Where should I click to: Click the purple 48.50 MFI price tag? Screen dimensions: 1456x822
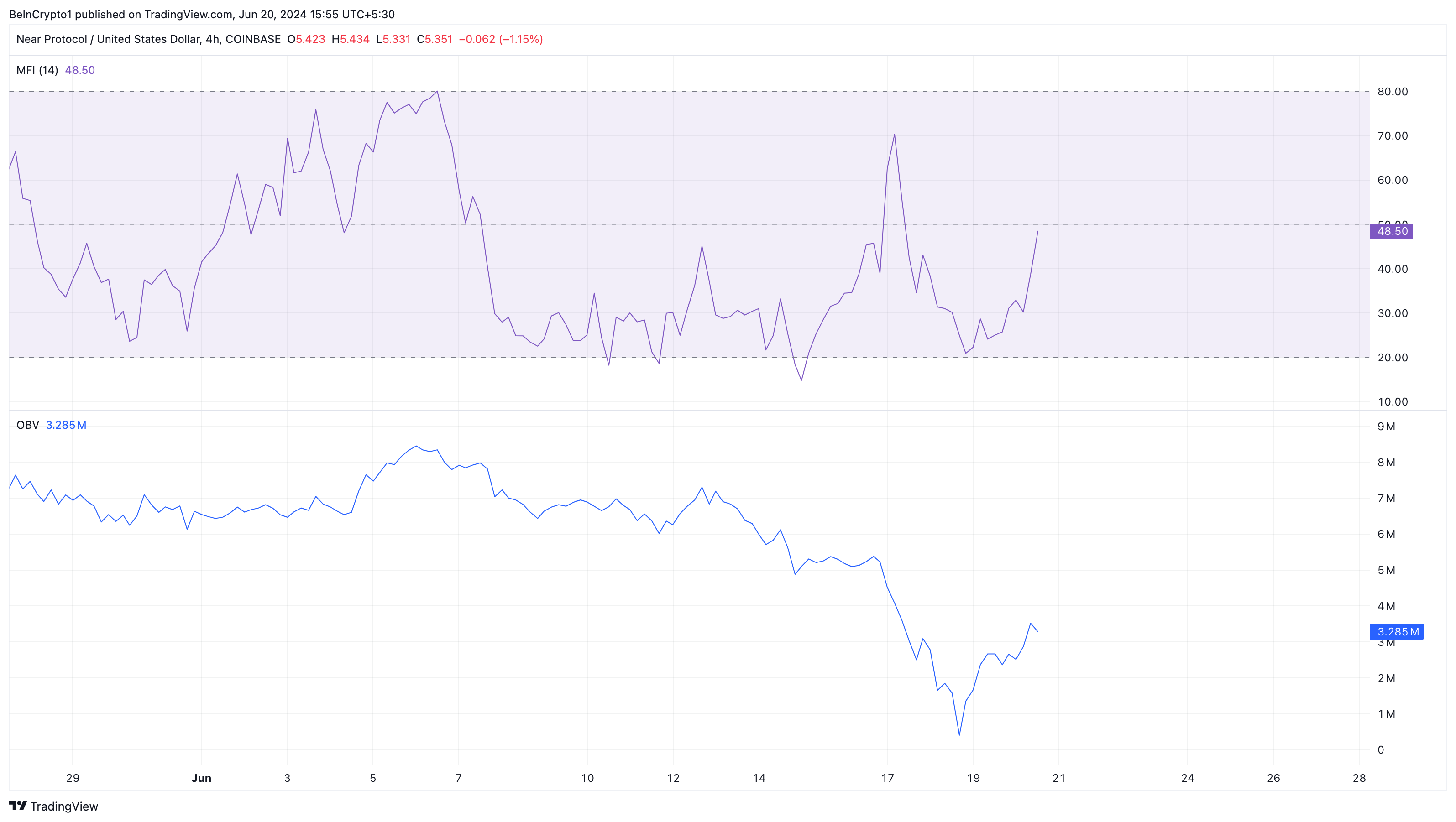1391,231
